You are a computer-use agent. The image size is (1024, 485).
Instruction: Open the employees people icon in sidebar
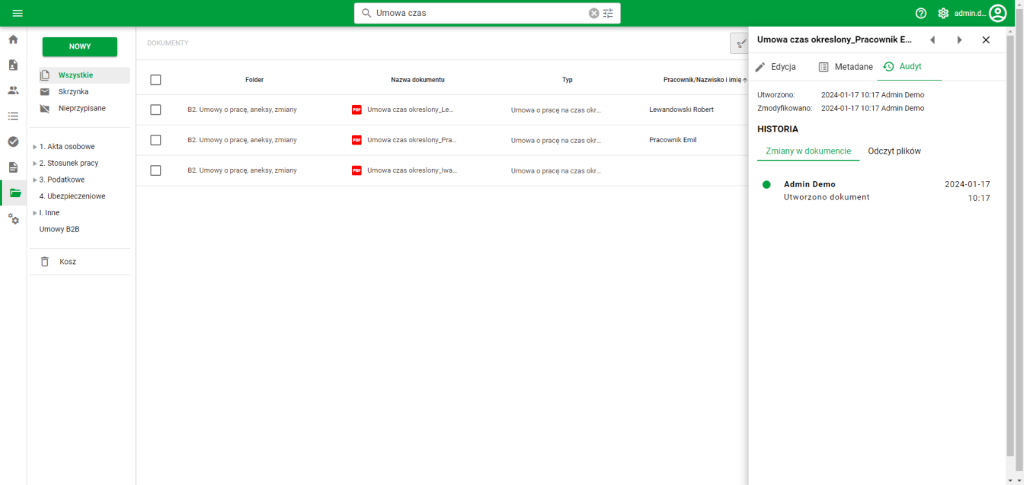coord(13,90)
